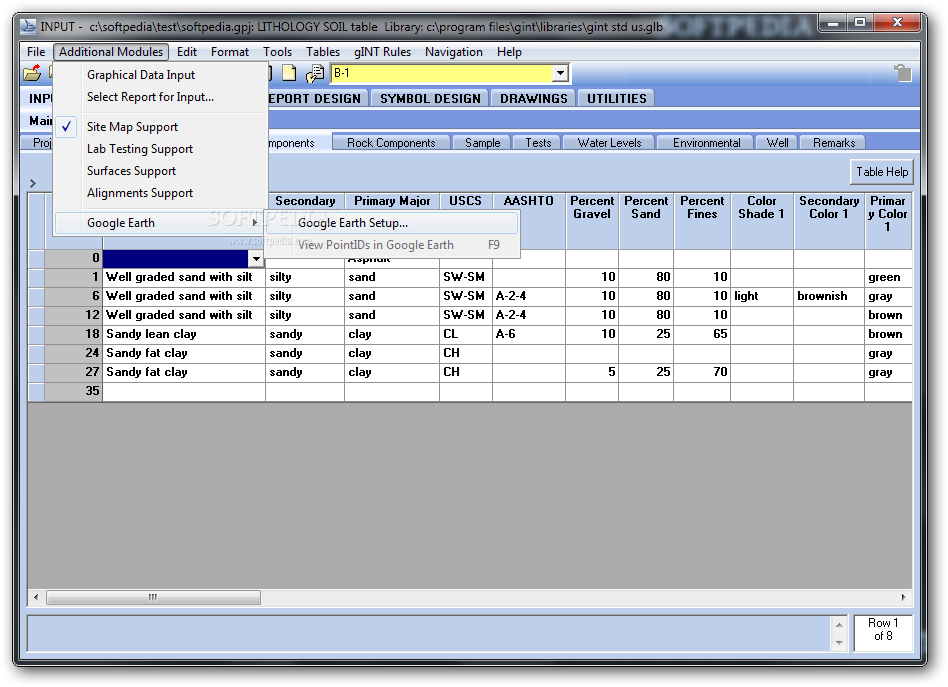Click the Percent Gravel column header
948x687 pixels.
[x=592, y=221]
